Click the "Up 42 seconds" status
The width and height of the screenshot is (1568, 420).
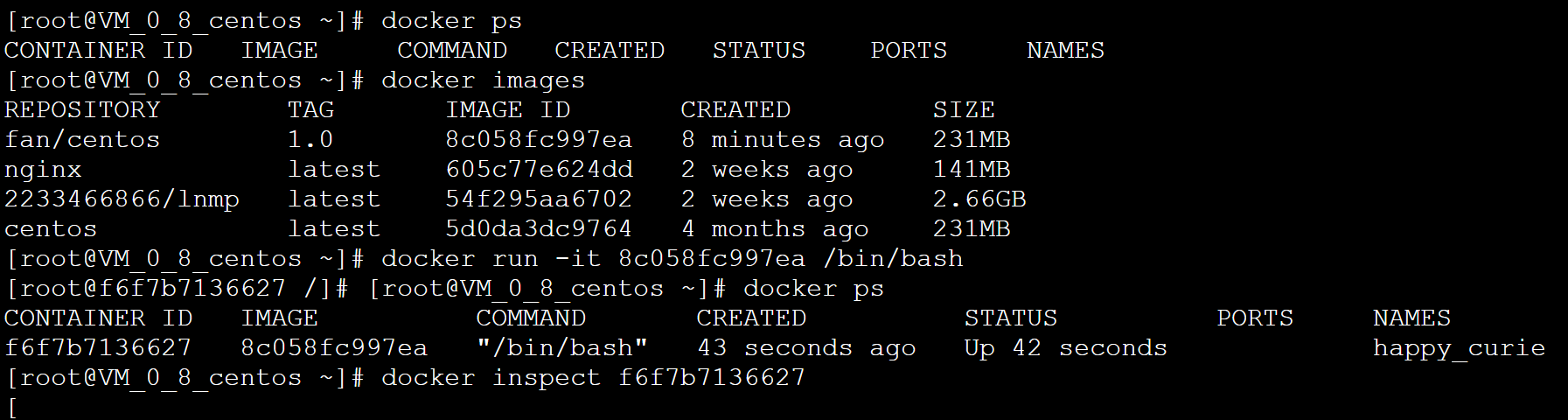click(x=1065, y=348)
